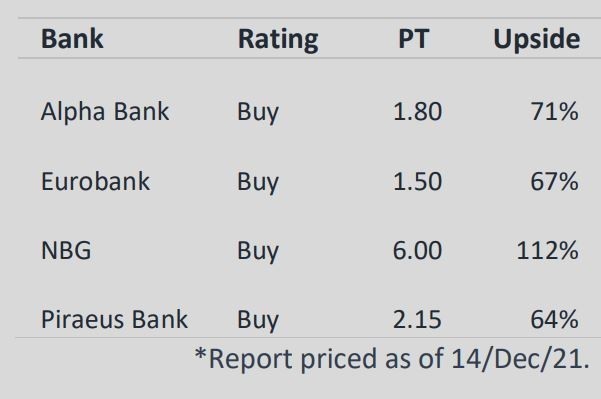Select the 1.50 price target value
This screenshot has height=399, width=601.
pos(417,181)
